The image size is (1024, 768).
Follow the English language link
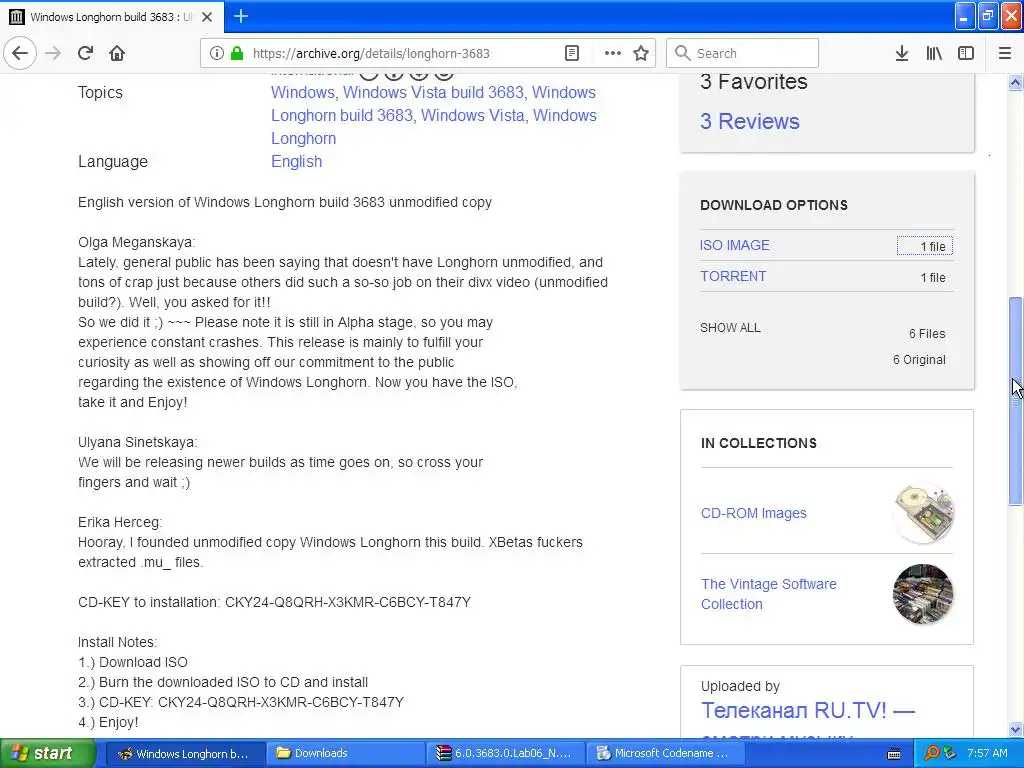[296, 161]
